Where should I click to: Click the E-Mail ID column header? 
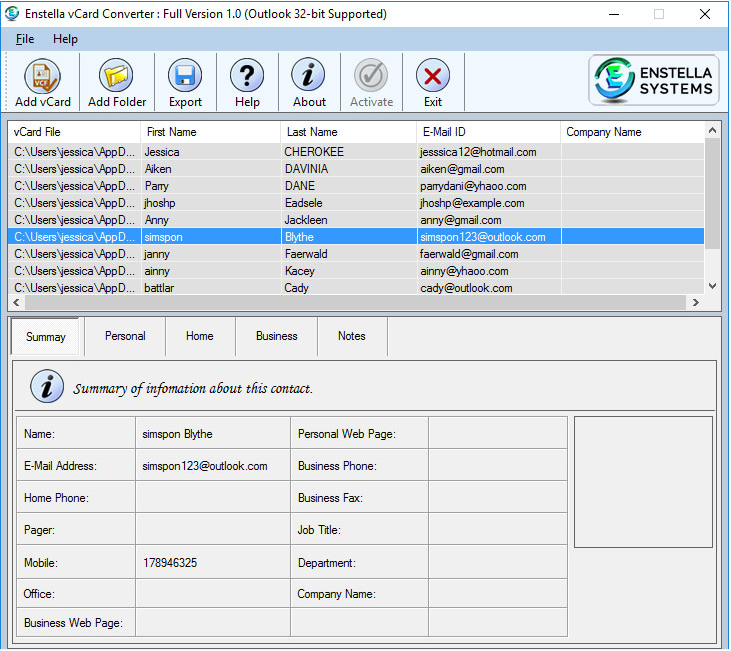[488, 132]
